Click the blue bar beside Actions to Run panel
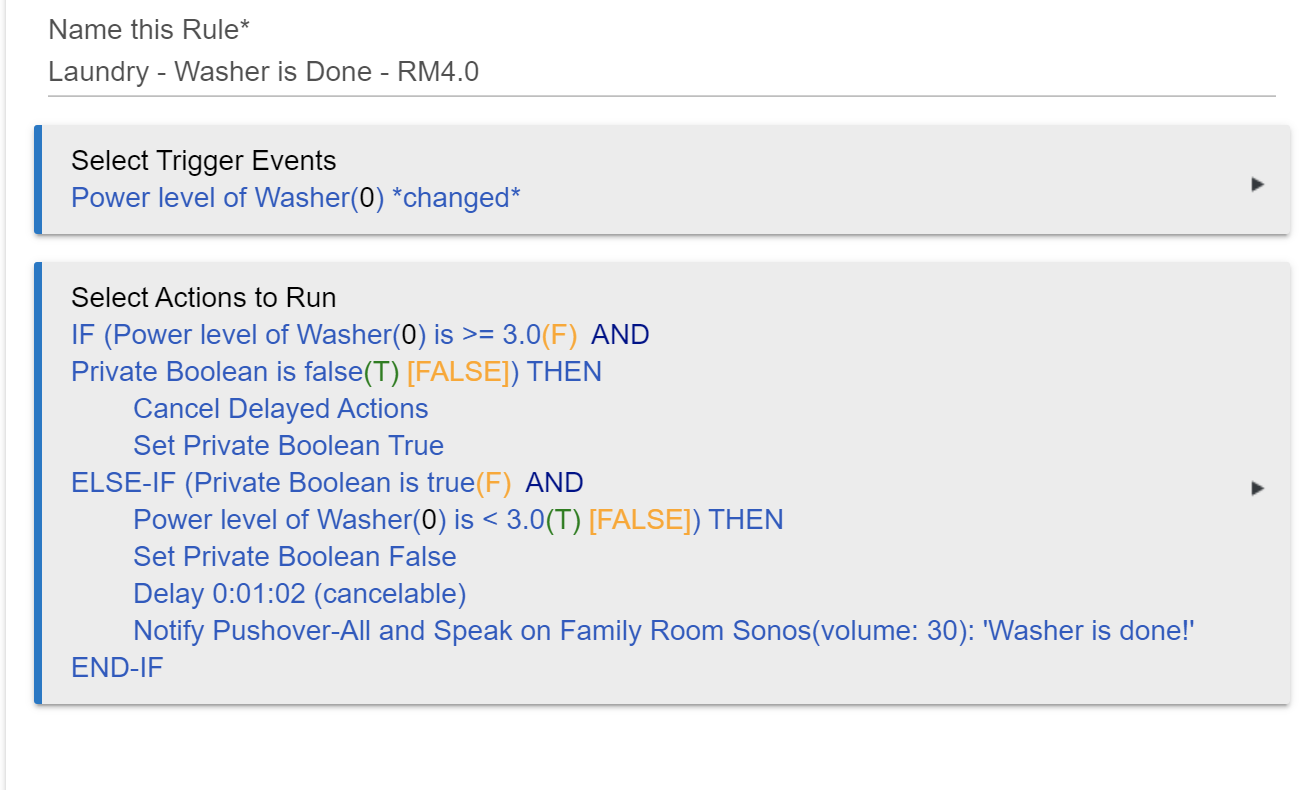Image resolution: width=1315 pixels, height=790 pixels. pos(38,483)
